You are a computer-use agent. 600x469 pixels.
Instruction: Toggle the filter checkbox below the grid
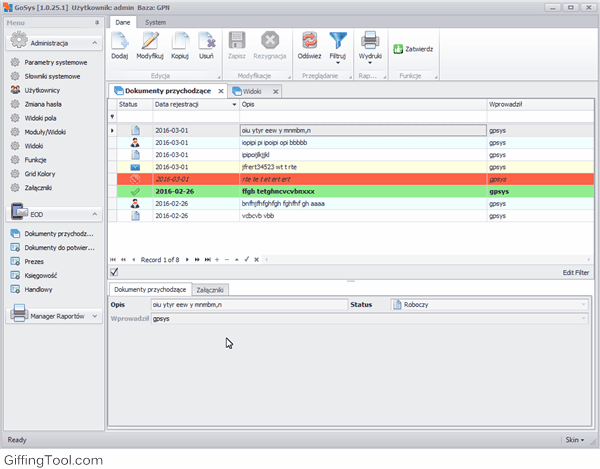pos(114,272)
